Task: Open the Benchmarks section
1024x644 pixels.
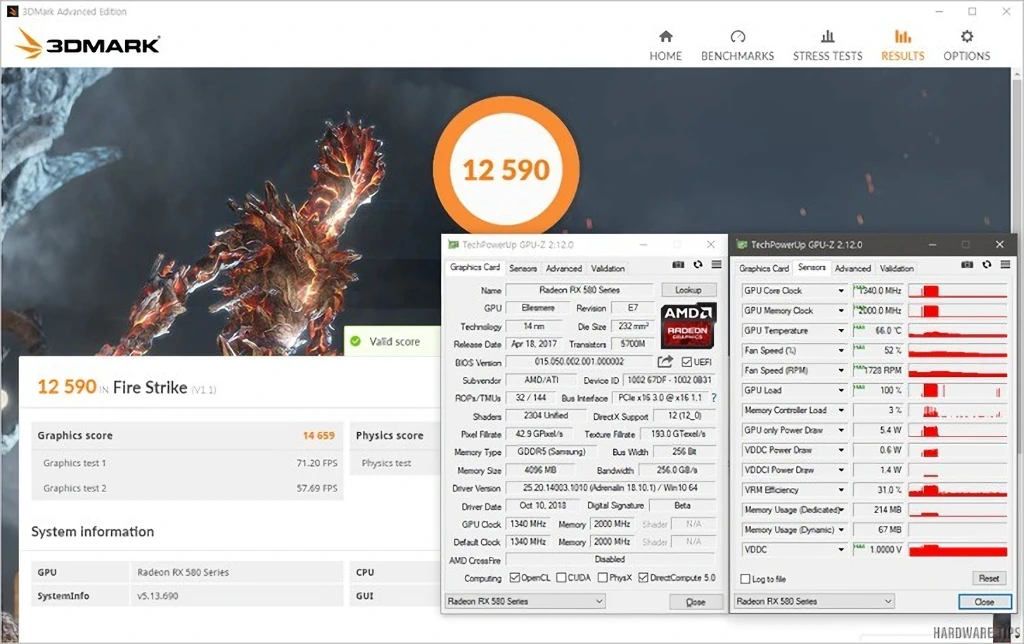Action: (737, 46)
